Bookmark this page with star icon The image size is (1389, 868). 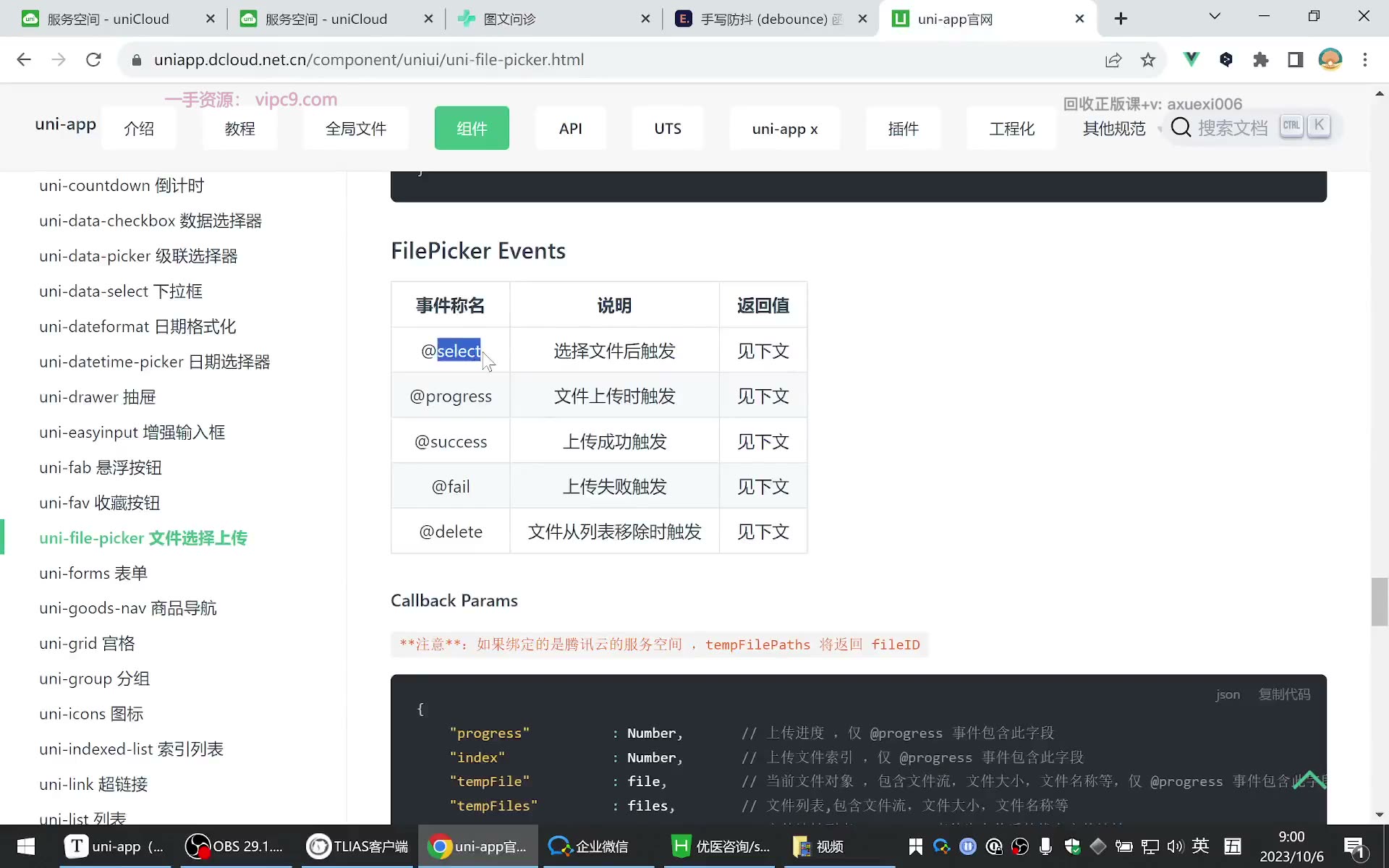click(x=1148, y=60)
